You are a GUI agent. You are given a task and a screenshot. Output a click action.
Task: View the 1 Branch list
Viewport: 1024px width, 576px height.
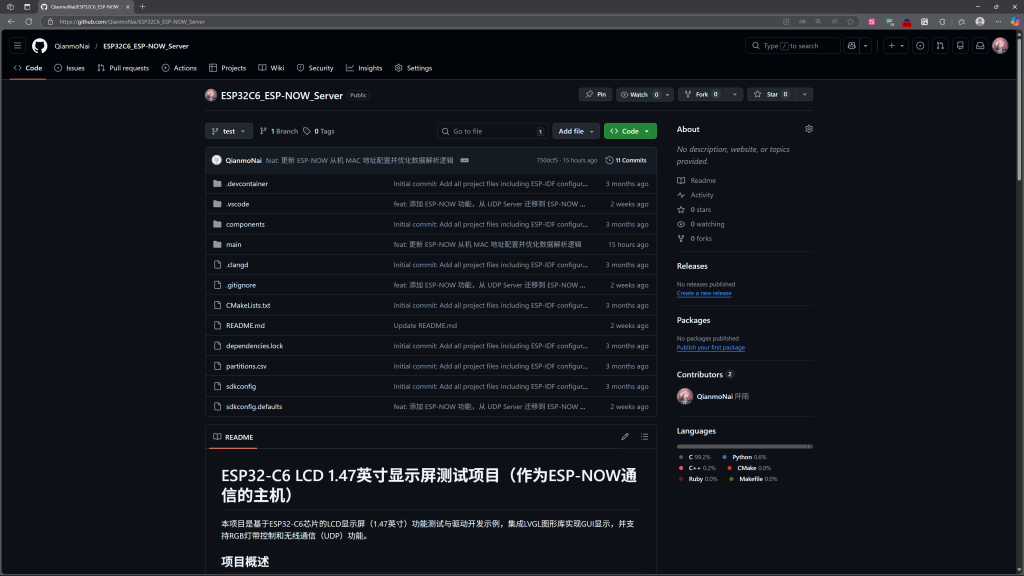[279, 131]
